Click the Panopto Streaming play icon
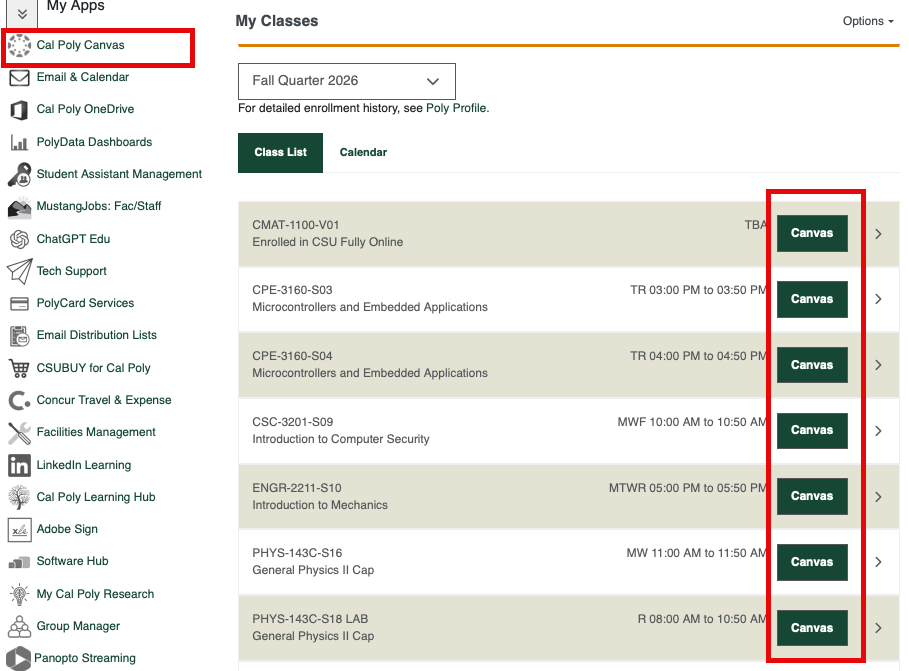Image resolution: width=909 pixels, height=671 pixels. (x=18, y=659)
